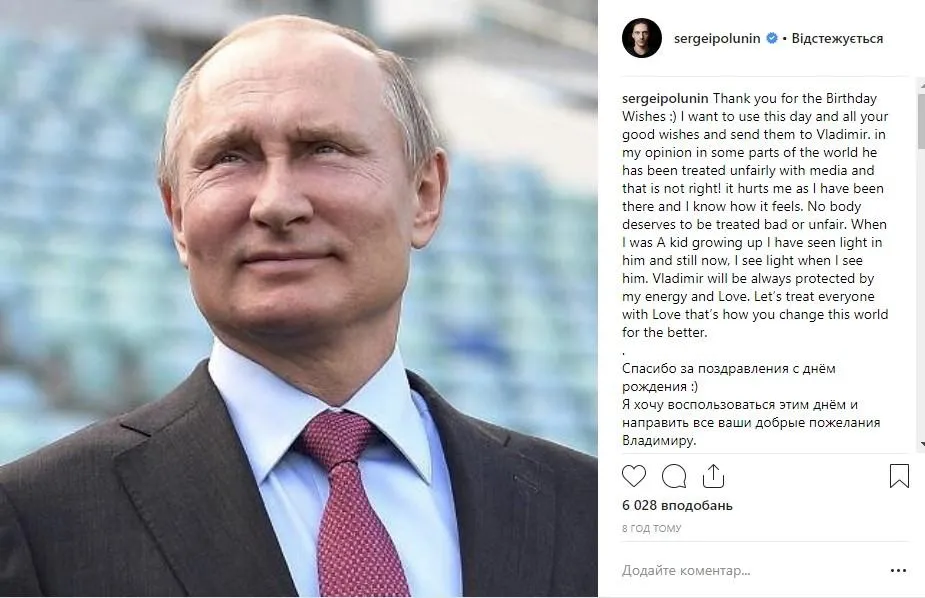Open the three-dot more options menu

[x=898, y=570]
